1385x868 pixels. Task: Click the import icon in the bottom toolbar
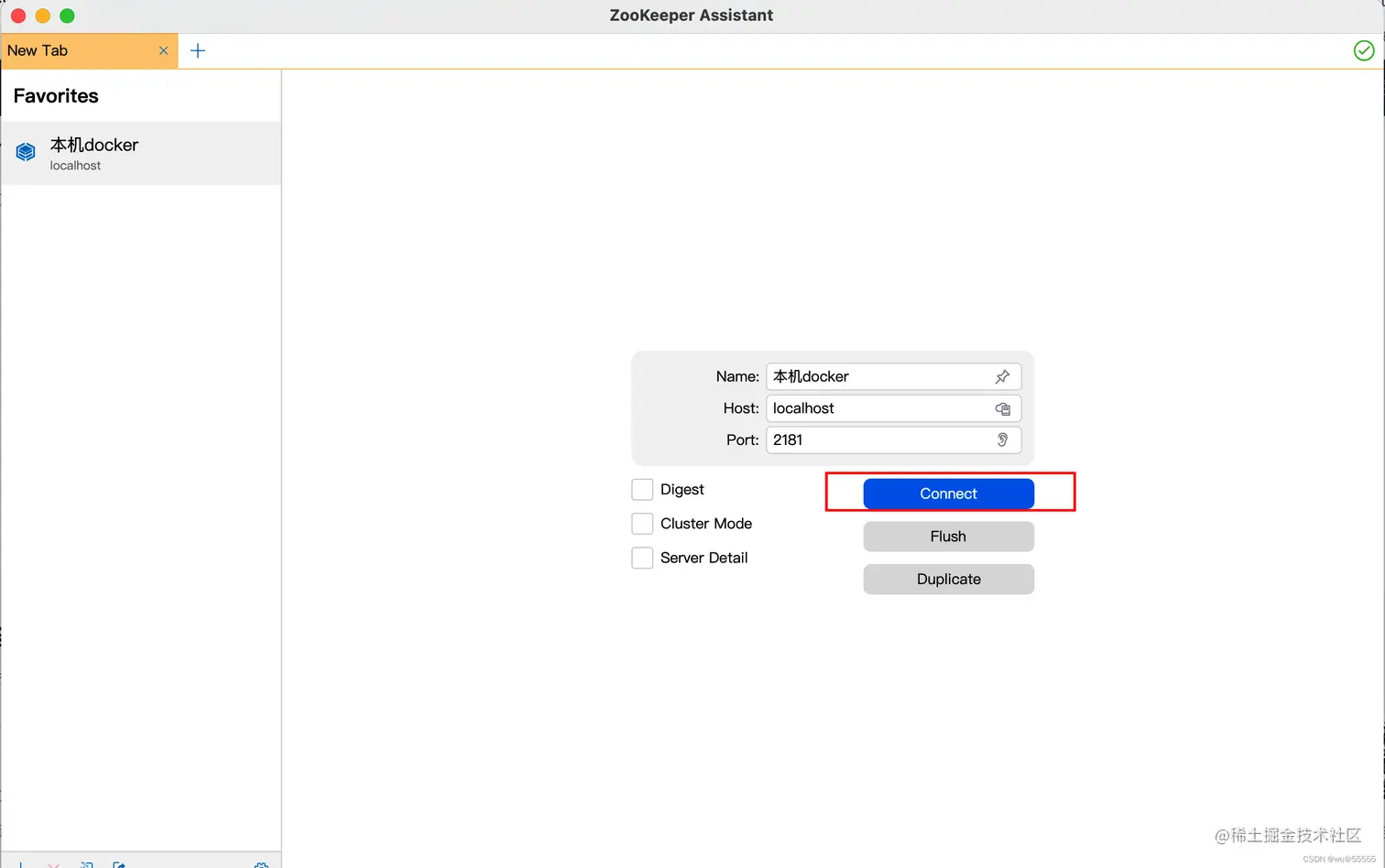click(86, 865)
